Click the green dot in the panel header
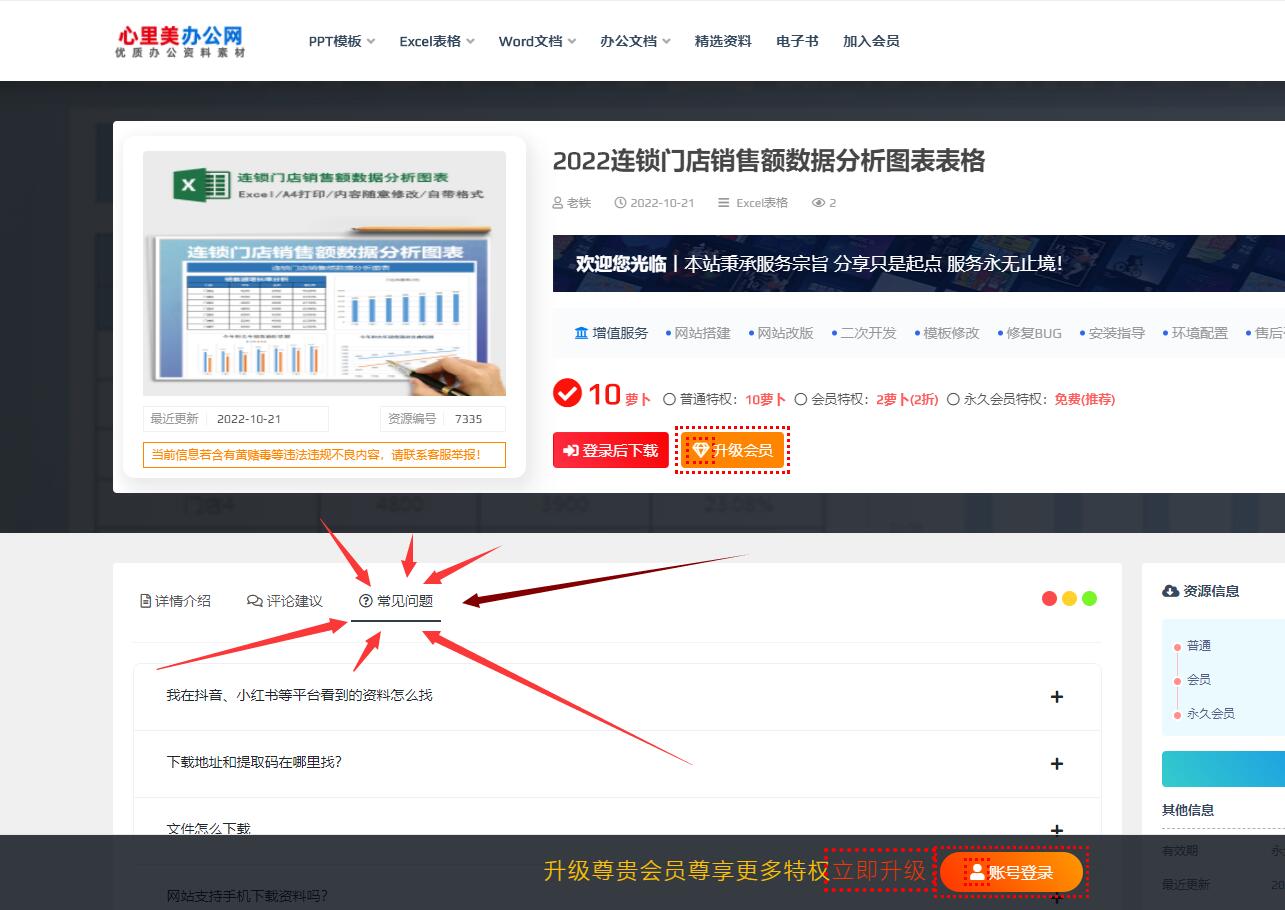1285x910 pixels. click(x=1089, y=599)
